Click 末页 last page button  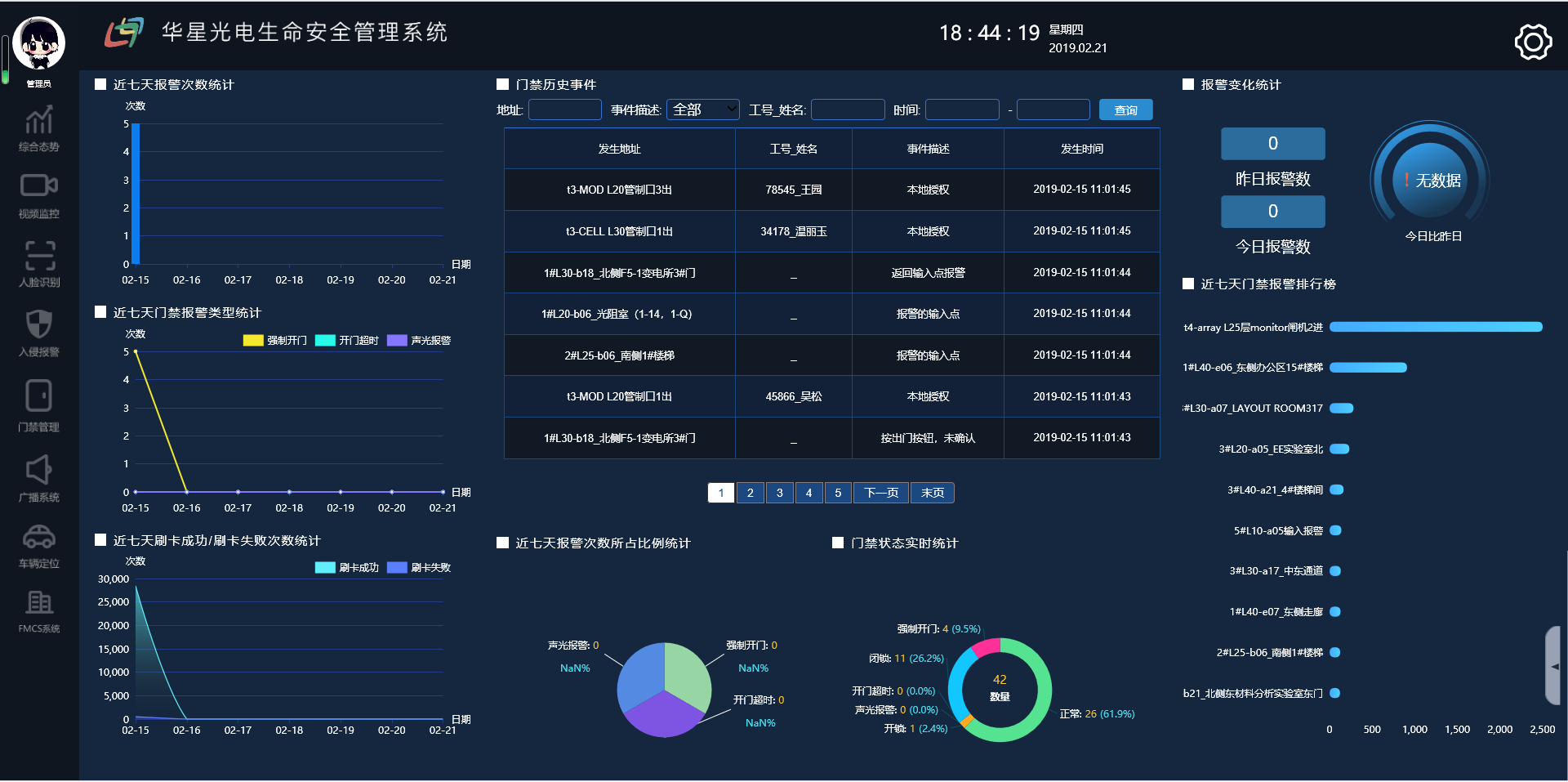[933, 493]
